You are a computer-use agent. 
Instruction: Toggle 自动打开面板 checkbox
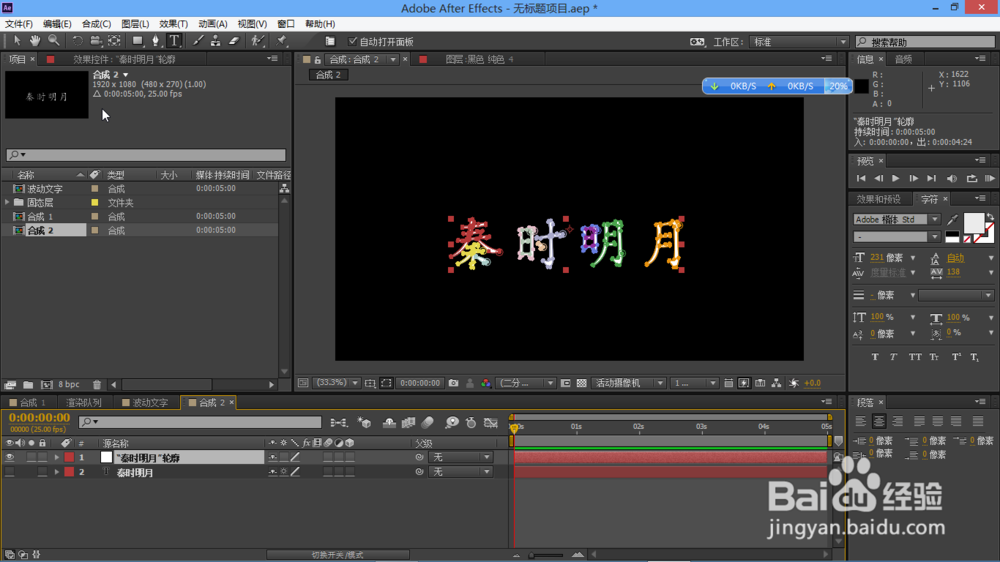click(353, 41)
